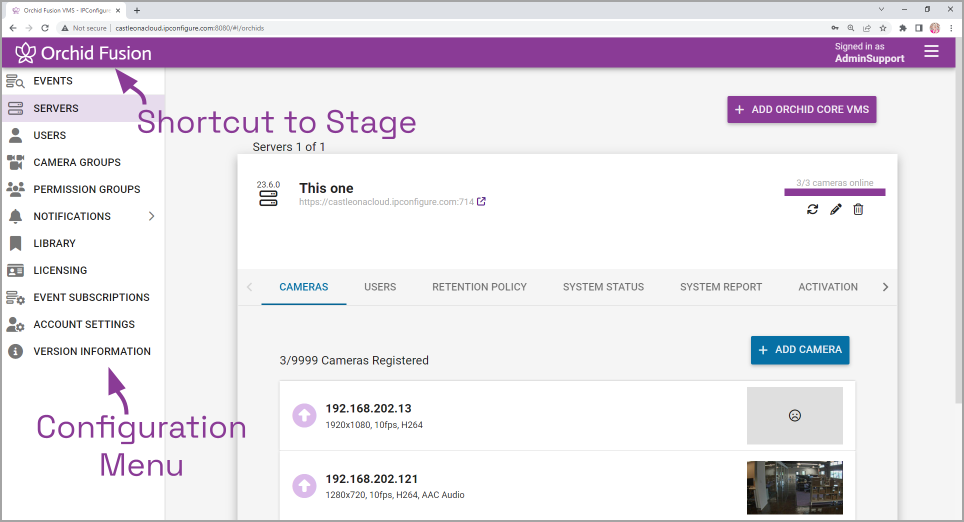Bookmark this page with star icon
The width and height of the screenshot is (964, 522).
pyautogui.click(x=883, y=28)
